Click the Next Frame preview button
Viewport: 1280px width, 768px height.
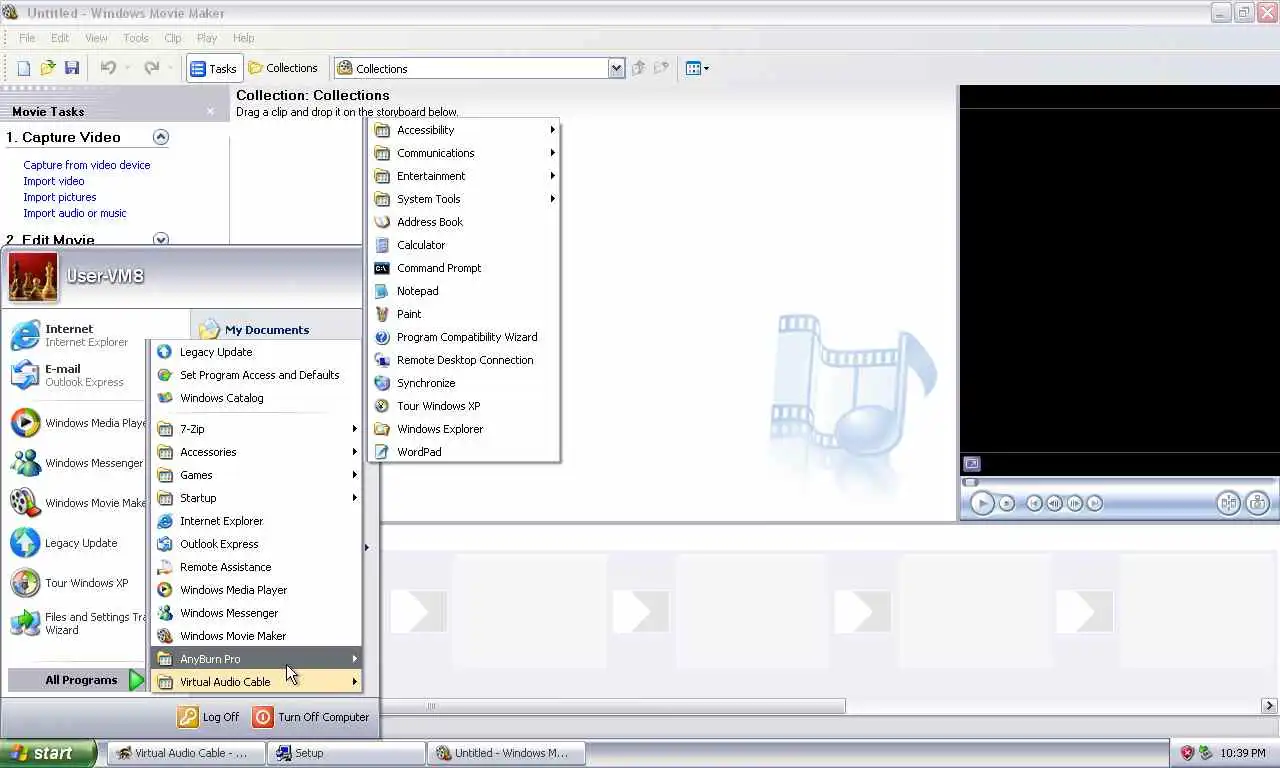(x=1075, y=504)
